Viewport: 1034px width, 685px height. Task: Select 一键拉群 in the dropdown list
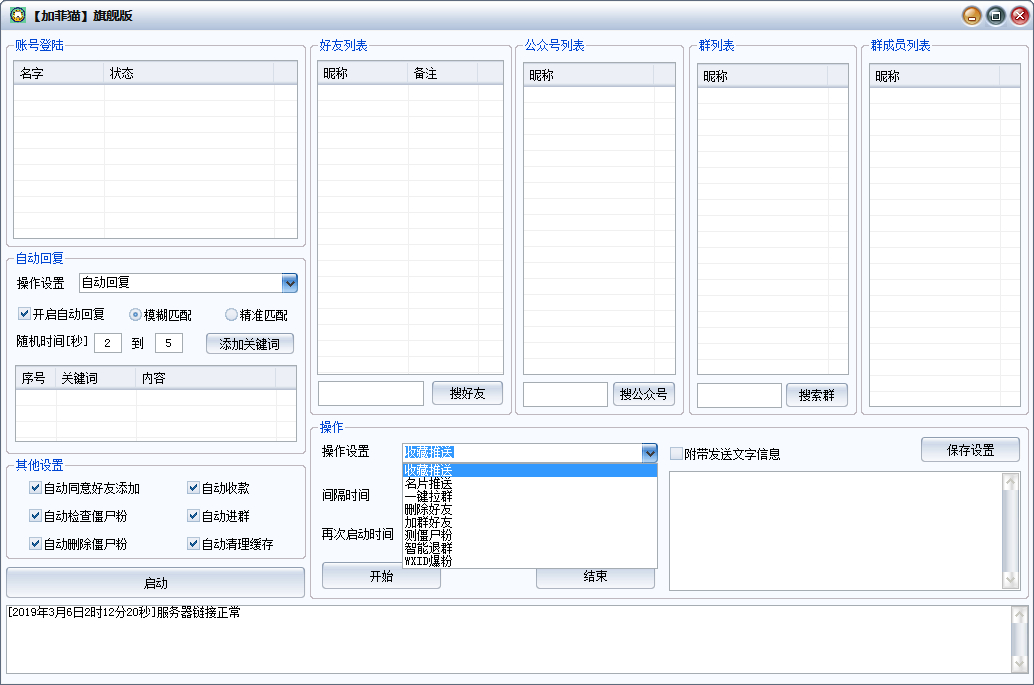point(428,497)
